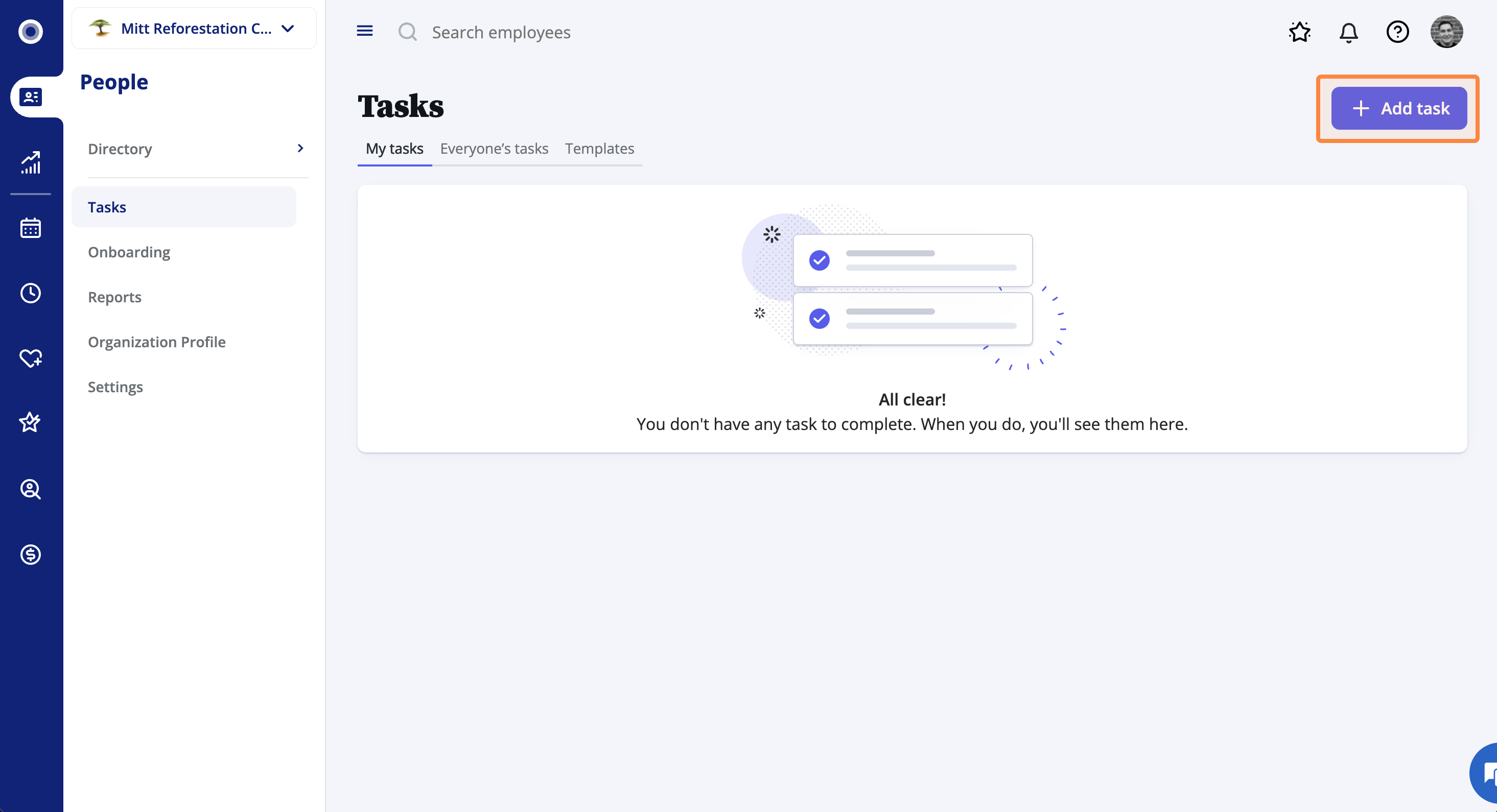The height and width of the screenshot is (812, 1497).
Task: Open the heart benefits icon in sidebar
Action: coord(31,358)
